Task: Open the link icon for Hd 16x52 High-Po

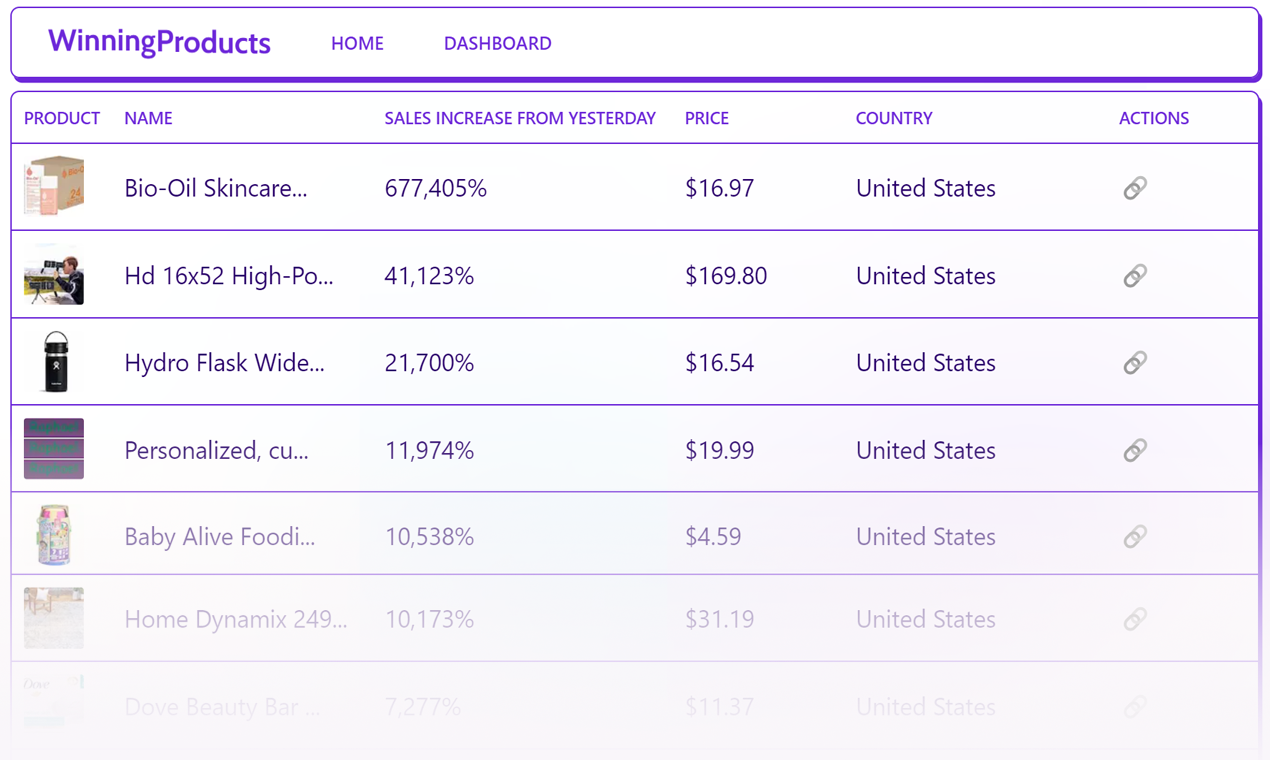Action: tap(1134, 276)
